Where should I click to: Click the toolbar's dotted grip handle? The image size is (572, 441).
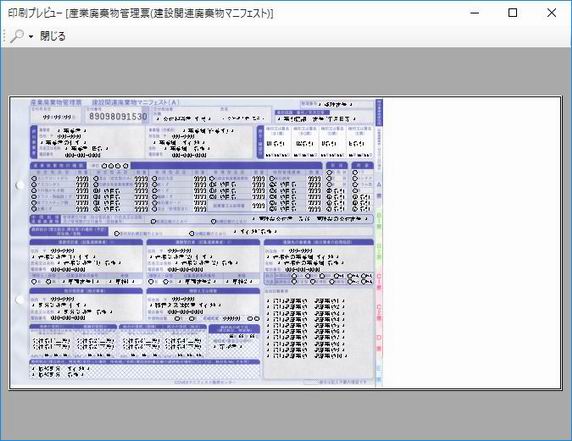click(x=4, y=36)
